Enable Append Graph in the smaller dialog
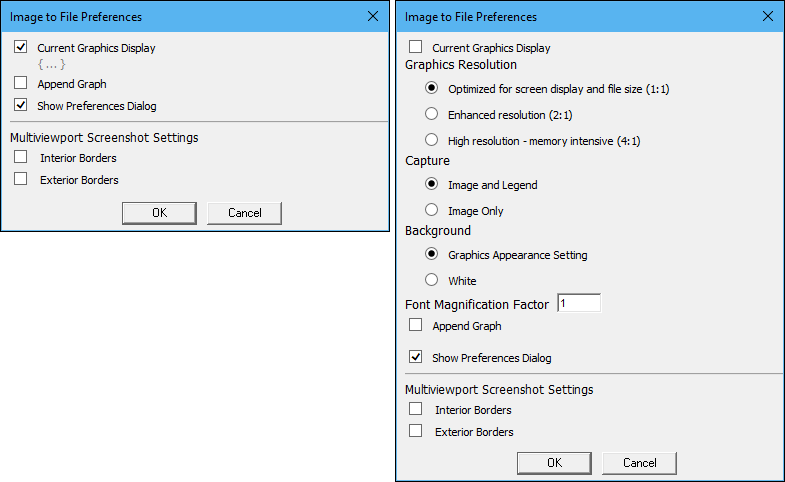Image resolution: width=785 pixels, height=482 pixels. point(21,83)
